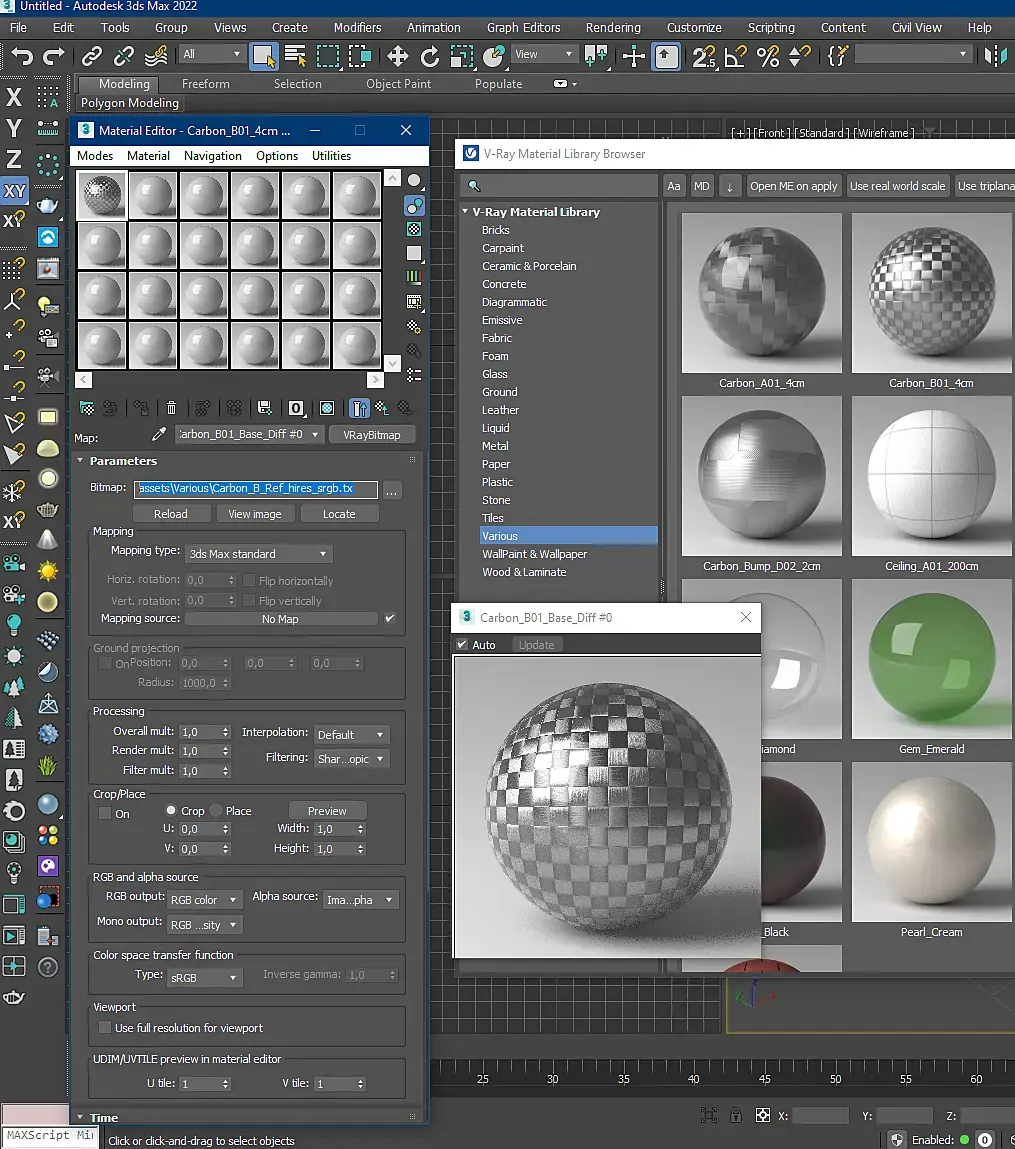Click the search icon in V-Ray browser

coord(475,186)
